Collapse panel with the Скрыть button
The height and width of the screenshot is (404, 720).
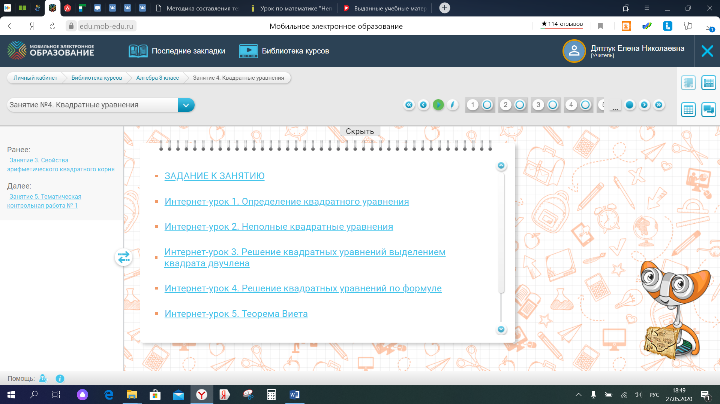tap(360, 131)
